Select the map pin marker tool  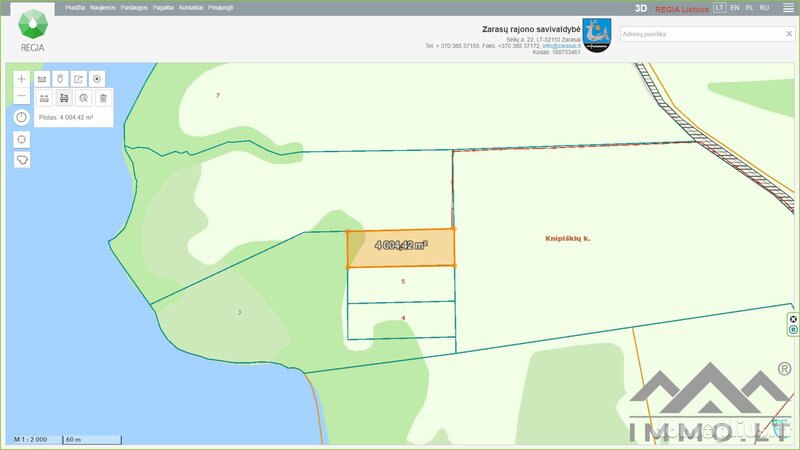(x=60, y=79)
